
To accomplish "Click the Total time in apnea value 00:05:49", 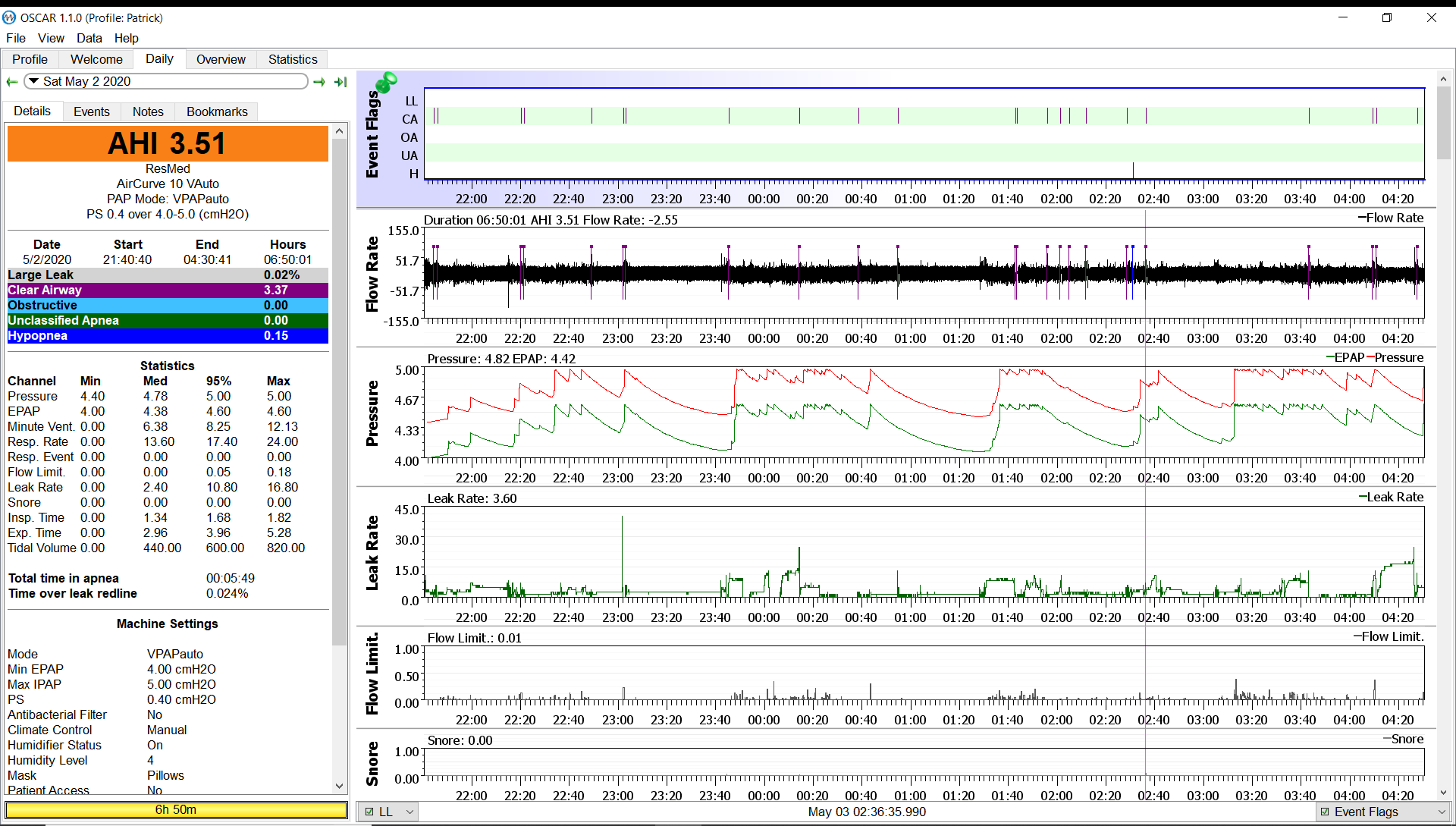I will pos(231,578).
